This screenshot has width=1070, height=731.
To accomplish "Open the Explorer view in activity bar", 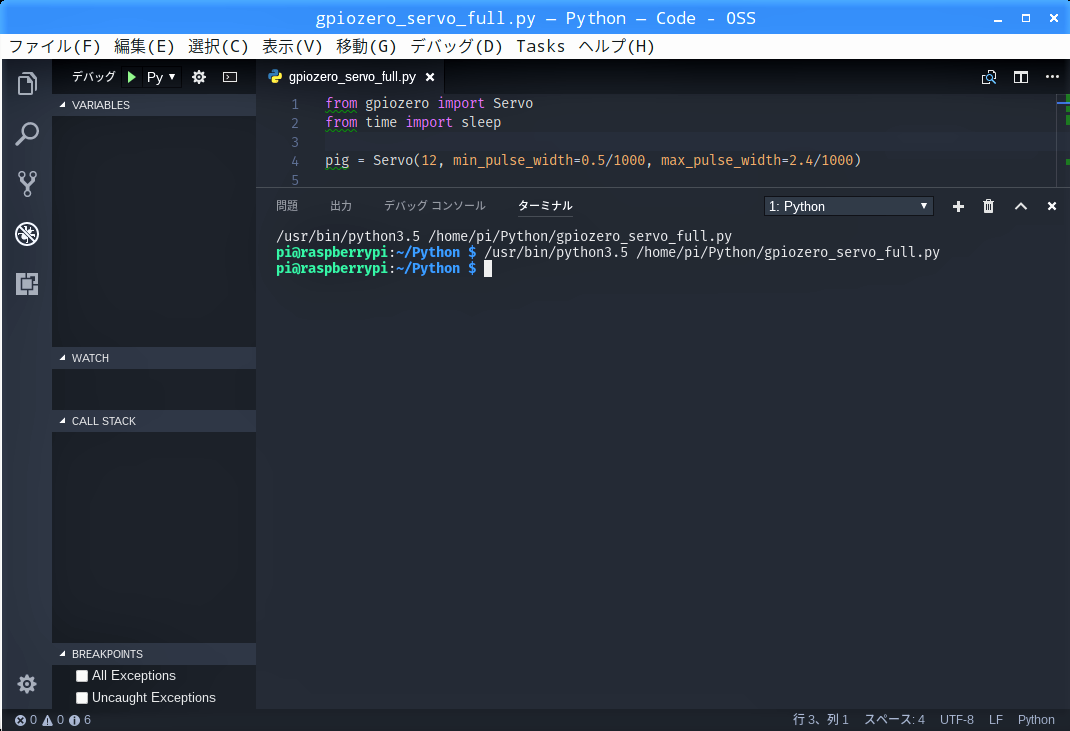I will pos(27,84).
